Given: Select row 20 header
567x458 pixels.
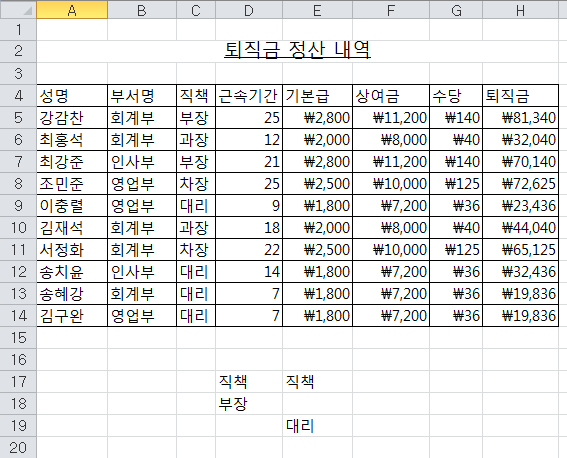Looking at the screenshot, I should (18, 448).
